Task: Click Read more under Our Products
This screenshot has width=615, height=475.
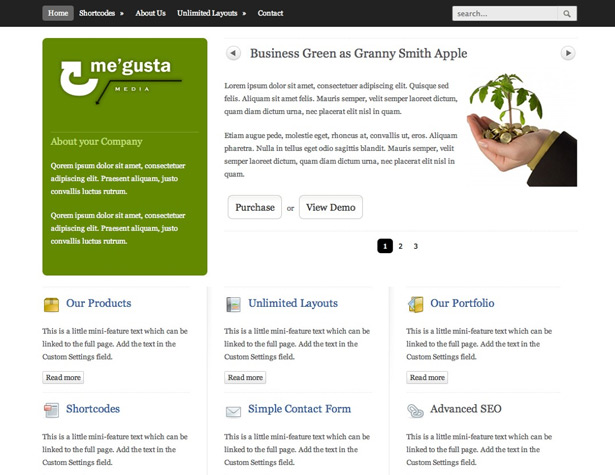Action: (x=63, y=377)
